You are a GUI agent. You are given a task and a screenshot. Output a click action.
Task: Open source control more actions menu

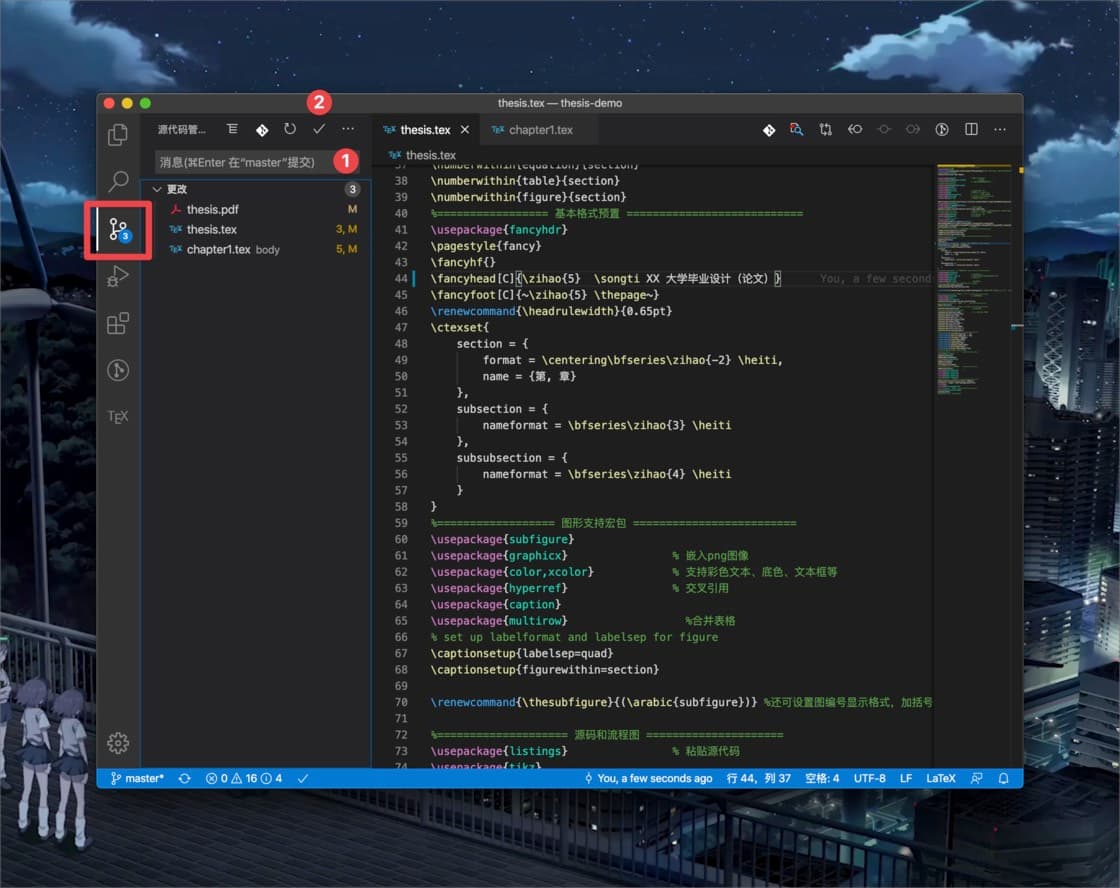click(348, 129)
